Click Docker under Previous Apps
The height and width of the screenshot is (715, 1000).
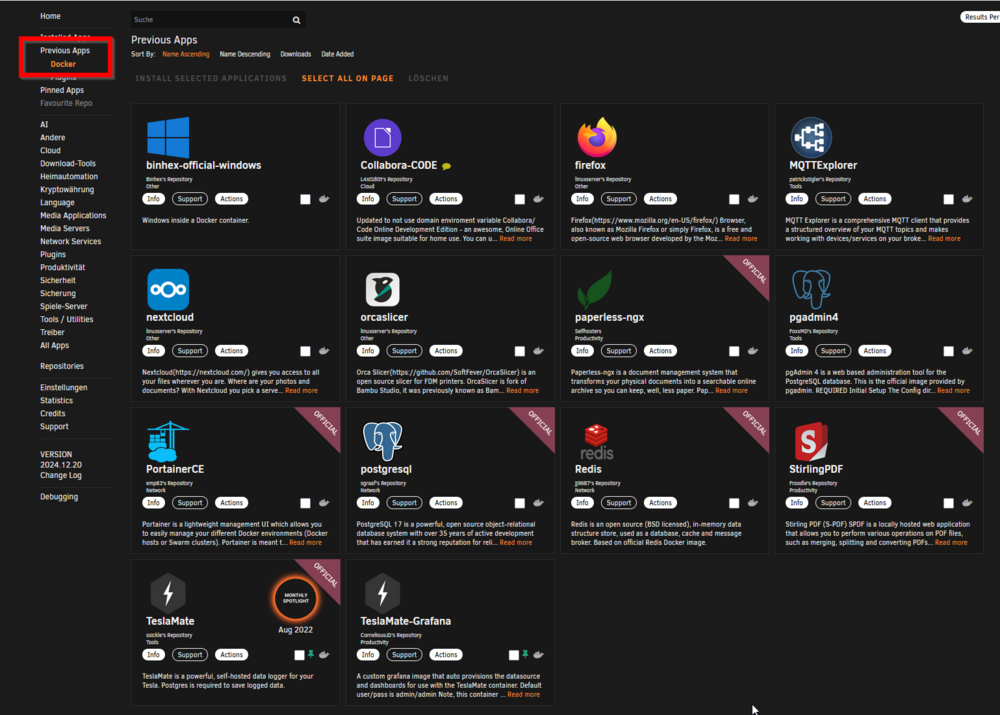tap(63, 64)
